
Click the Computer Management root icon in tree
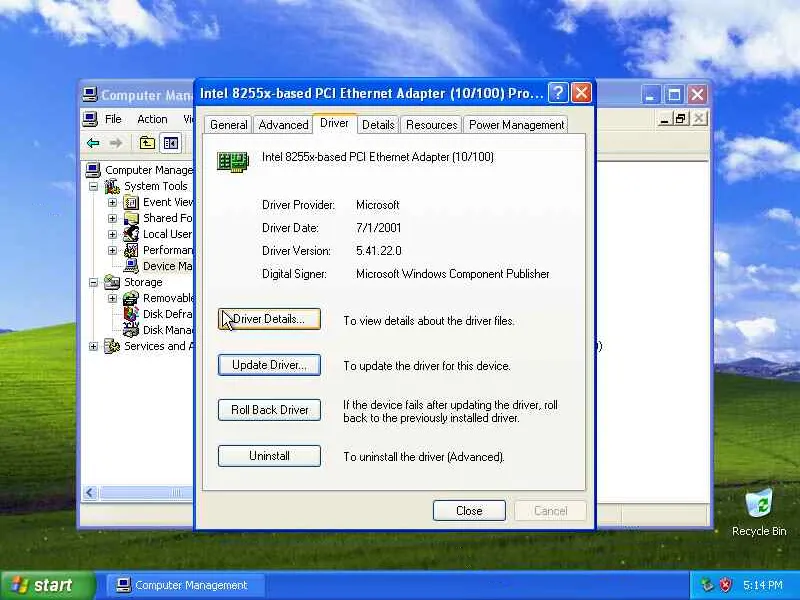(93, 170)
